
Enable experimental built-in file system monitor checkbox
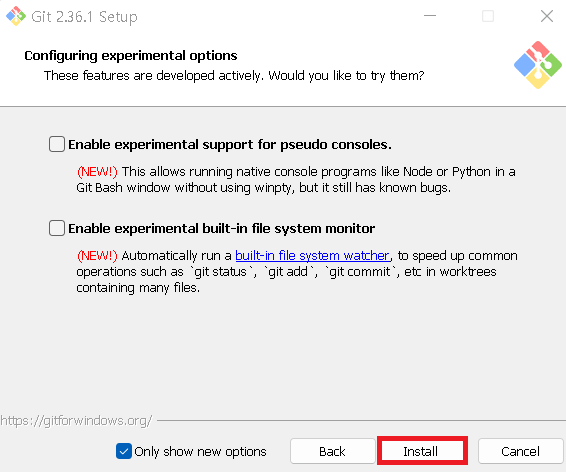tap(57, 228)
